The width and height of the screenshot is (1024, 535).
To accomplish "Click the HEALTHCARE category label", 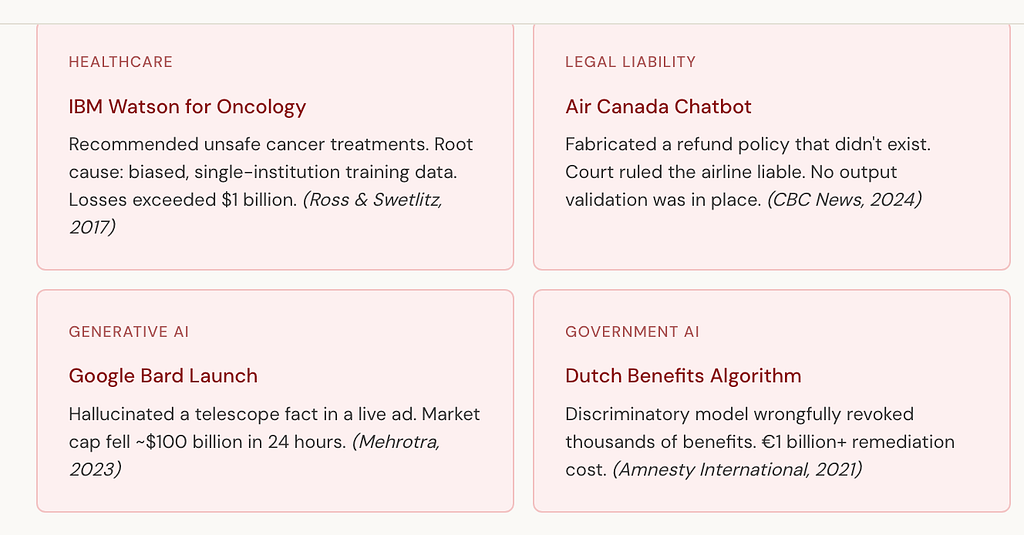I will [x=121, y=62].
